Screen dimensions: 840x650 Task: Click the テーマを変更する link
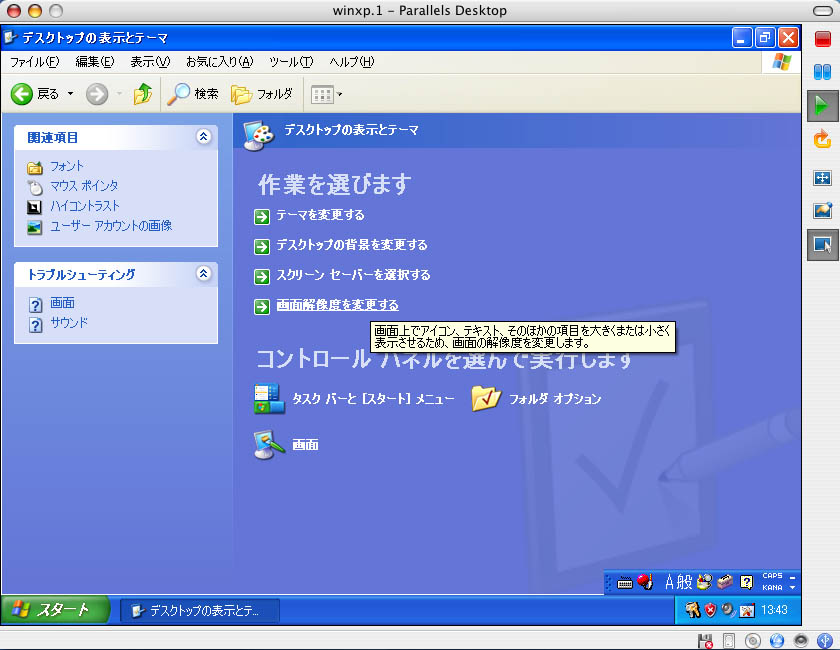point(320,215)
